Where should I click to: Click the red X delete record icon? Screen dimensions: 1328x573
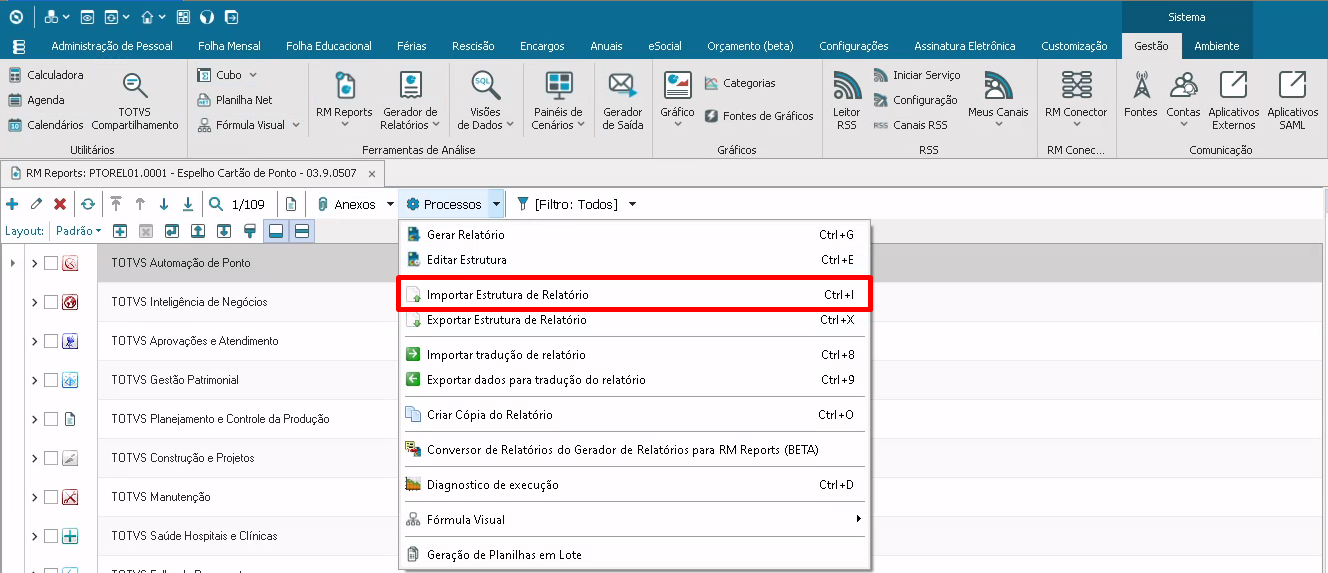point(60,204)
